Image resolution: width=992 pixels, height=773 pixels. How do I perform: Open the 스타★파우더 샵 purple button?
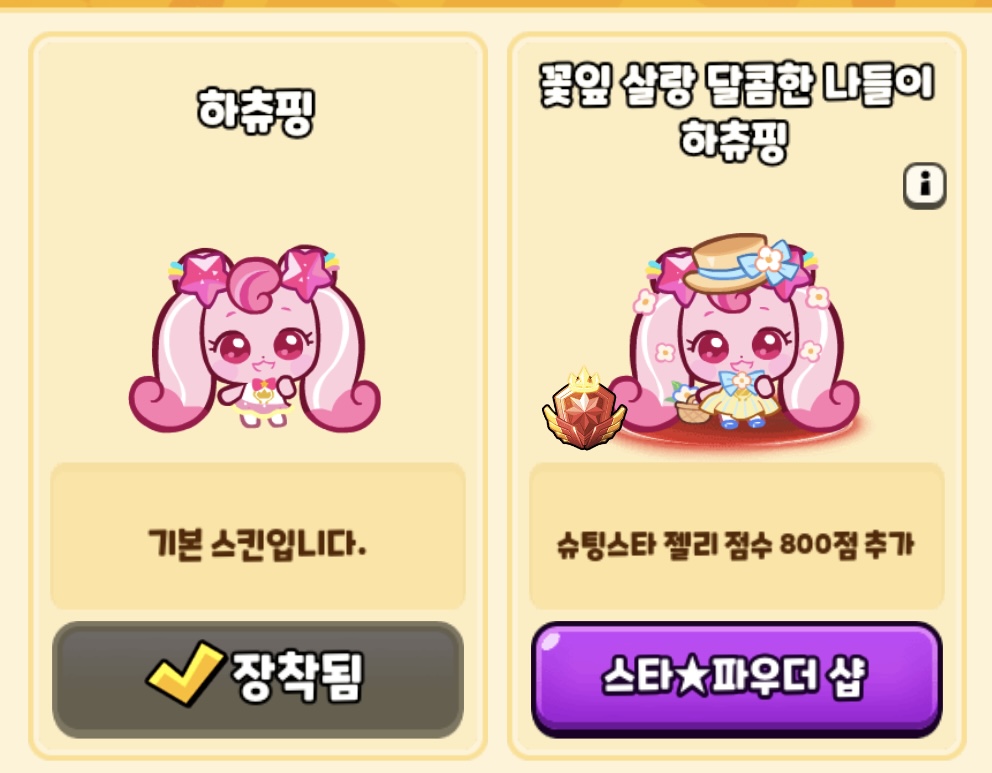736,679
